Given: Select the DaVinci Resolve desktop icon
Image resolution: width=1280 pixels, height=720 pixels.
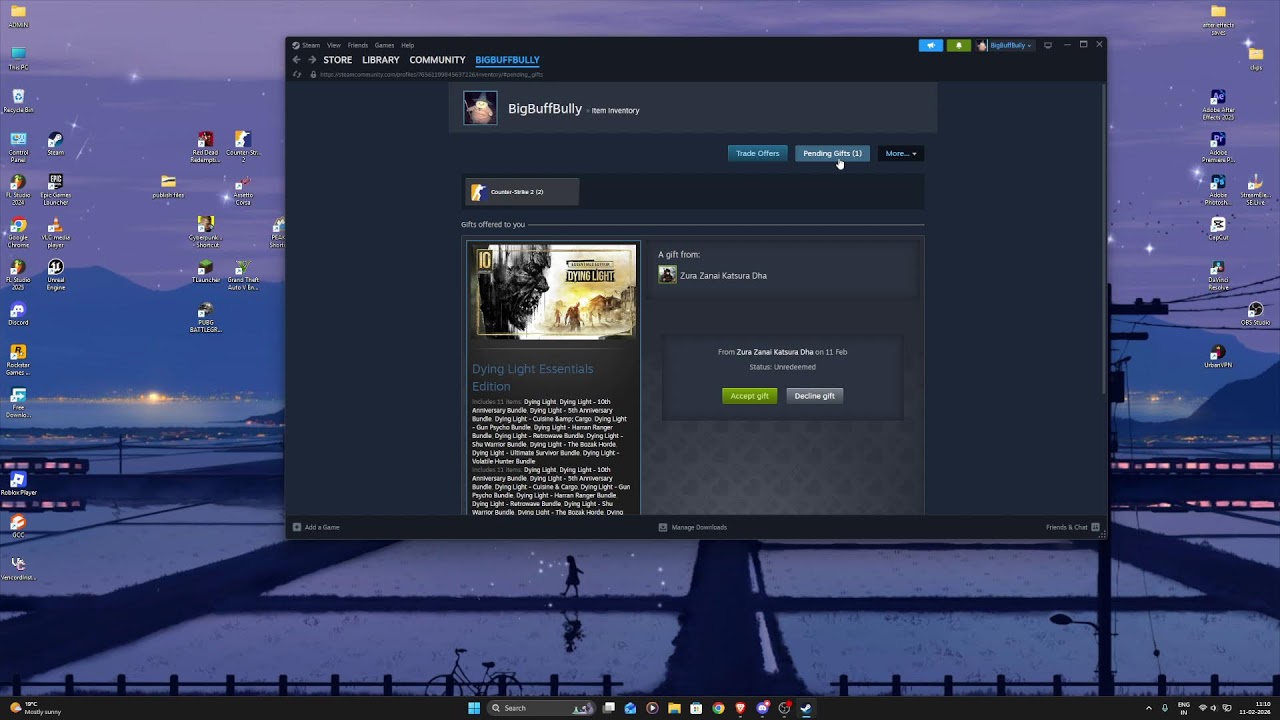Looking at the screenshot, I should click(x=1218, y=275).
